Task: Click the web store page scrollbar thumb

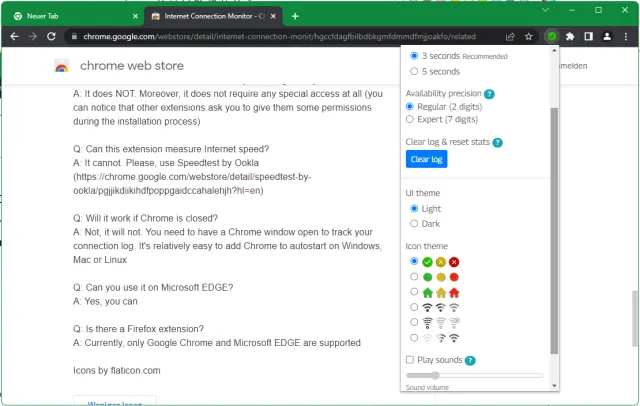Action: coord(635,318)
